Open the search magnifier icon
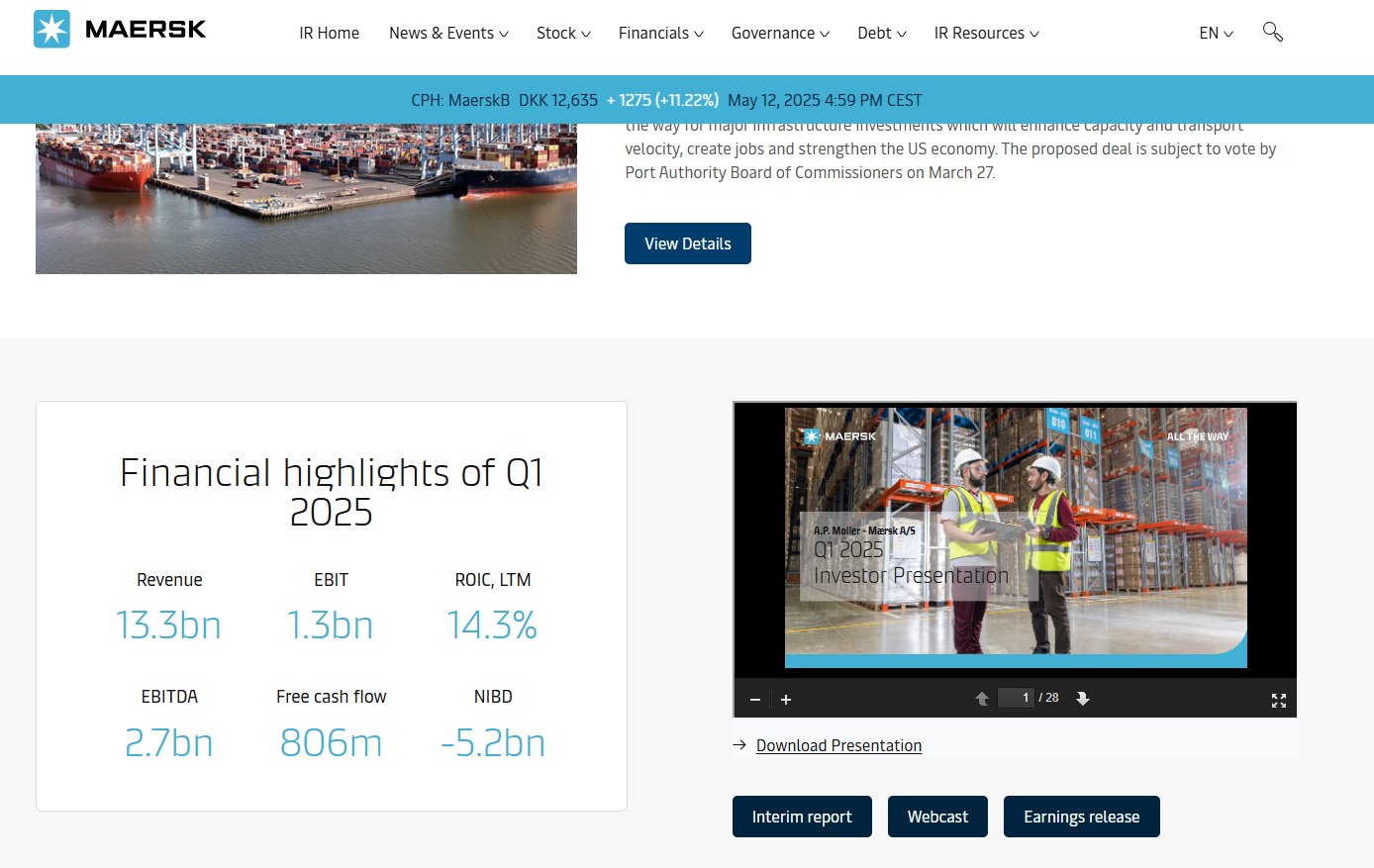 1273,33
